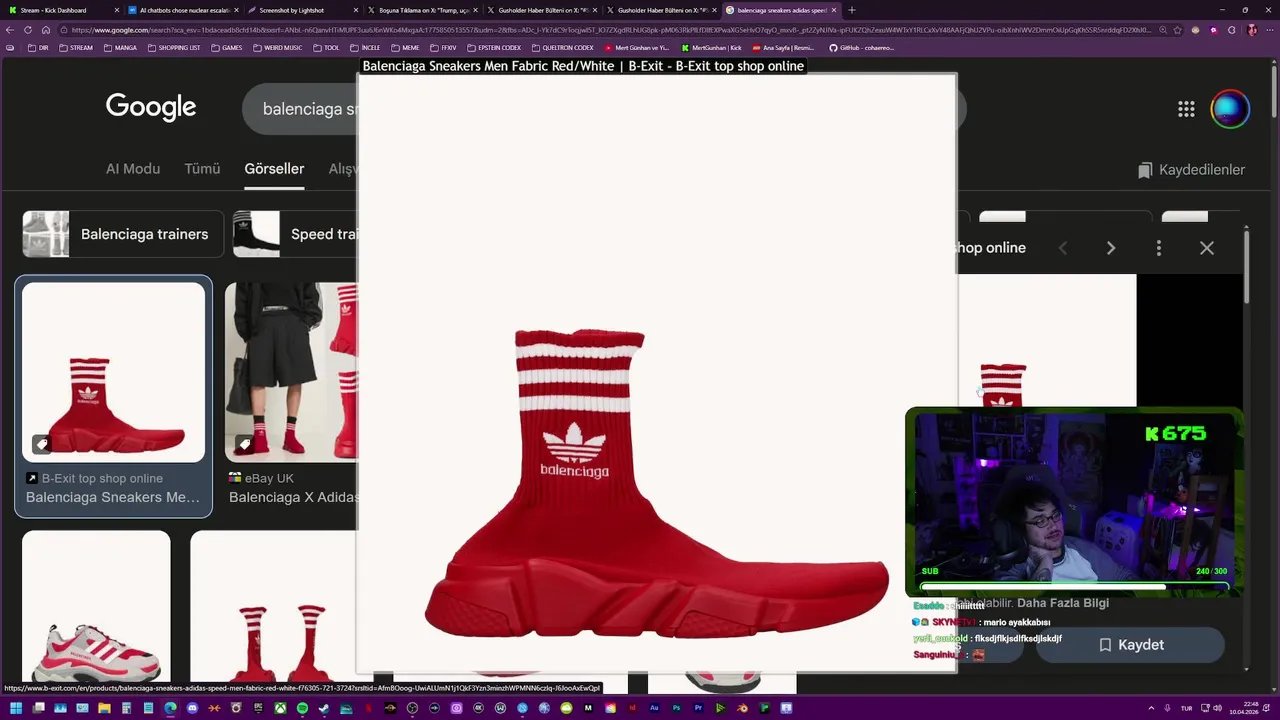Switch to Stream - Kick Dashboard browser tab

(x=62, y=10)
